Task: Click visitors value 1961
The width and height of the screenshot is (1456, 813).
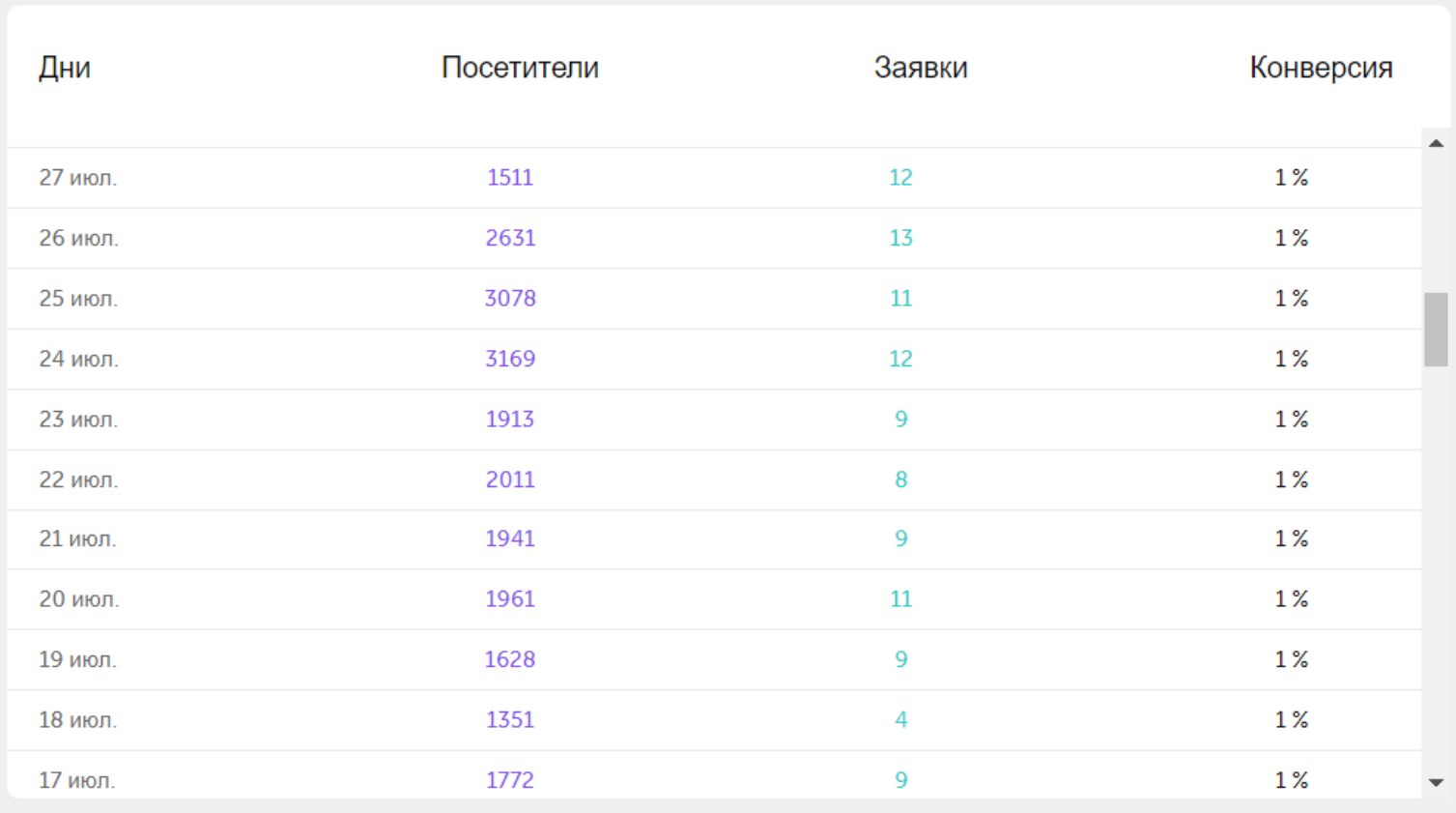Action: 510,599
